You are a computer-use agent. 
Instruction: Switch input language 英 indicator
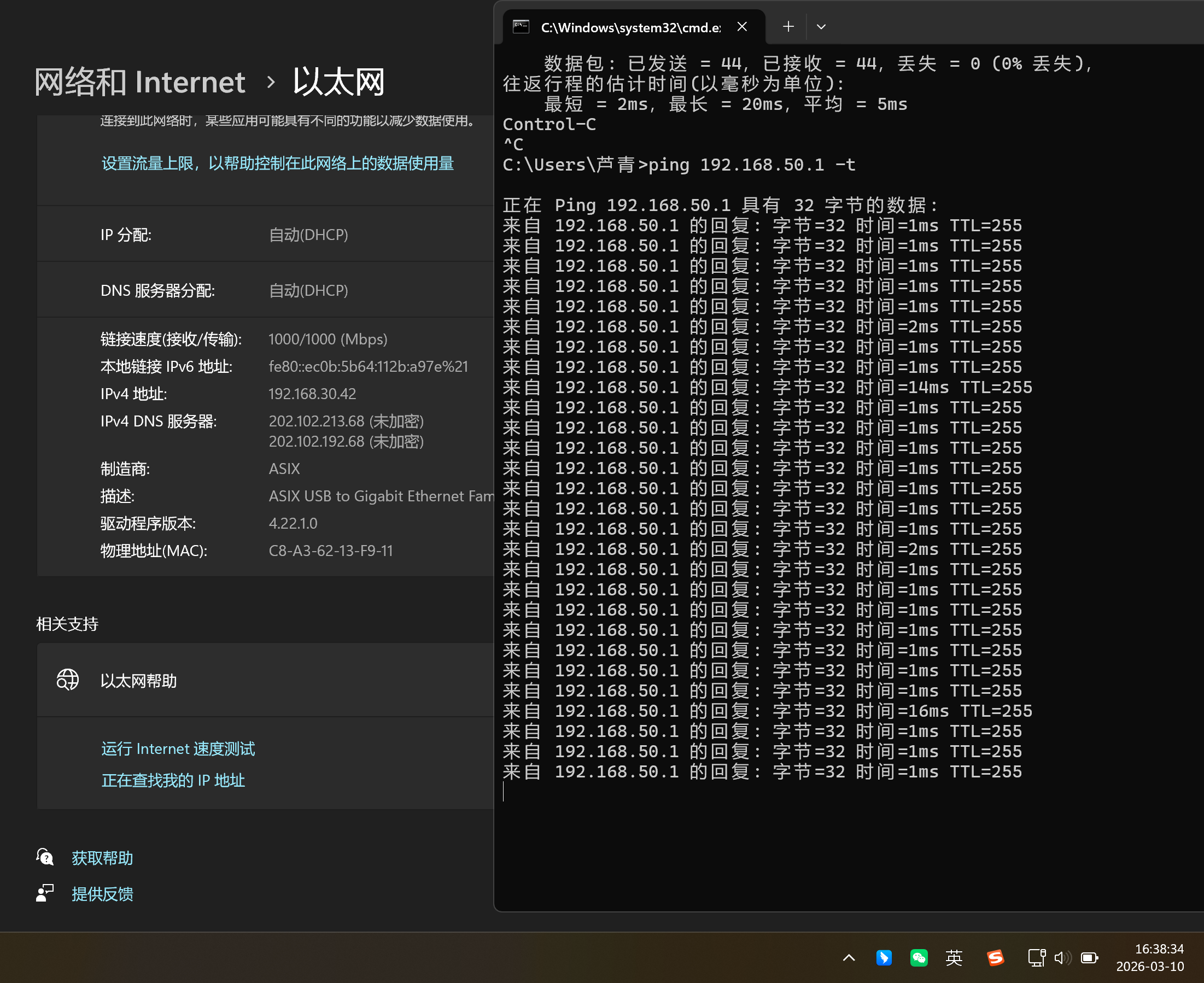pyautogui.click(x=954, y=957)
